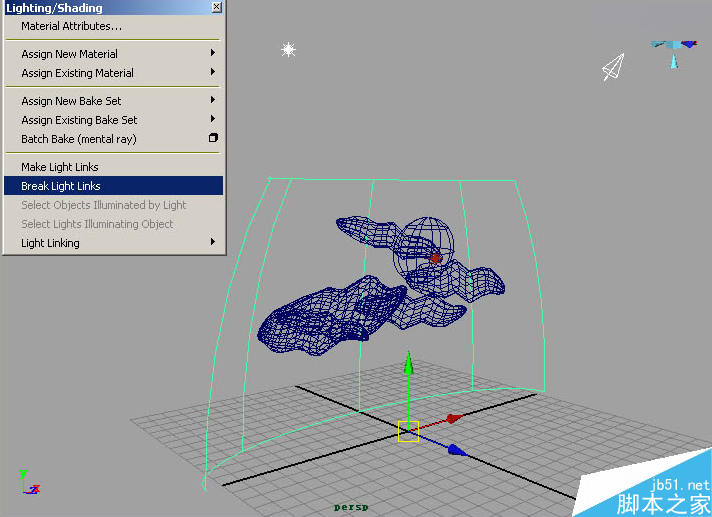
Task: Click the yellow center move manipulator square
Action: pyautogui.click(x=408, y=431)
